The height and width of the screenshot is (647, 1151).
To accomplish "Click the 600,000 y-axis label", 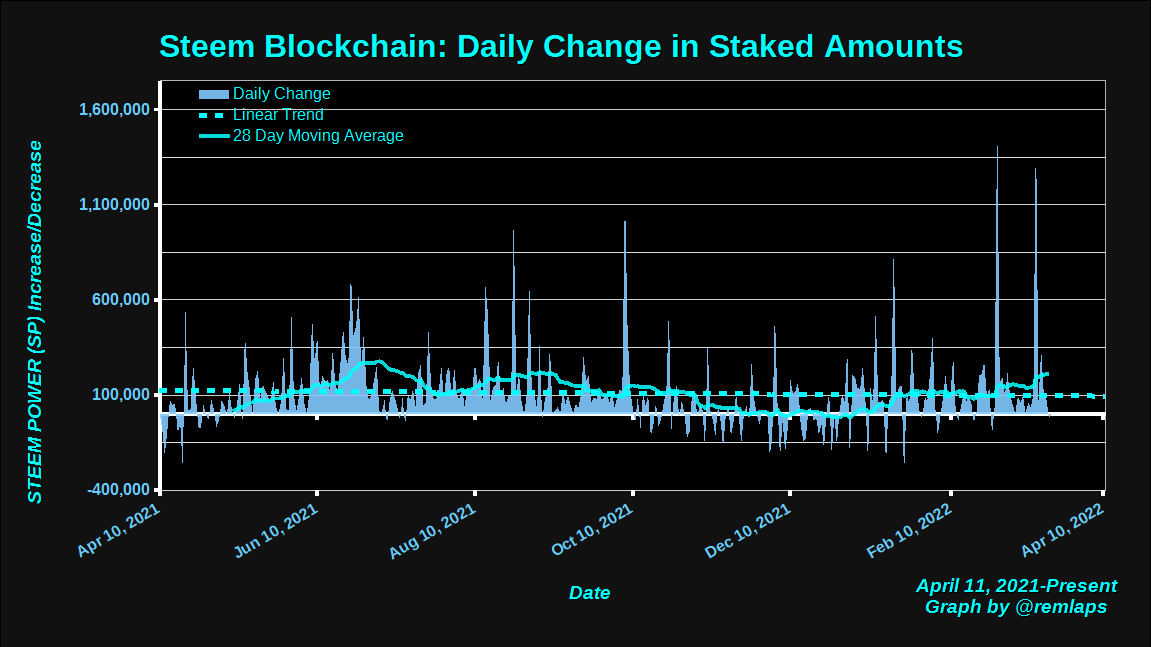I will pos(120,300).
